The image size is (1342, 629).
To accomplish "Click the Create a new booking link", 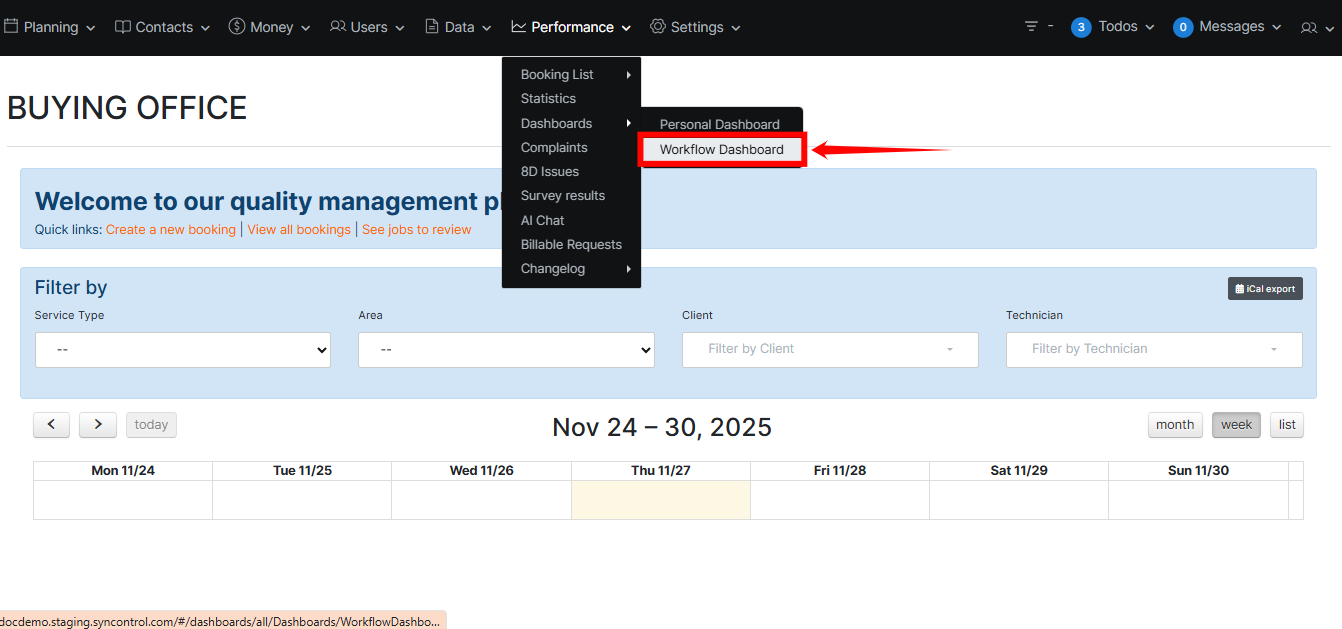I will coord(170,230).
